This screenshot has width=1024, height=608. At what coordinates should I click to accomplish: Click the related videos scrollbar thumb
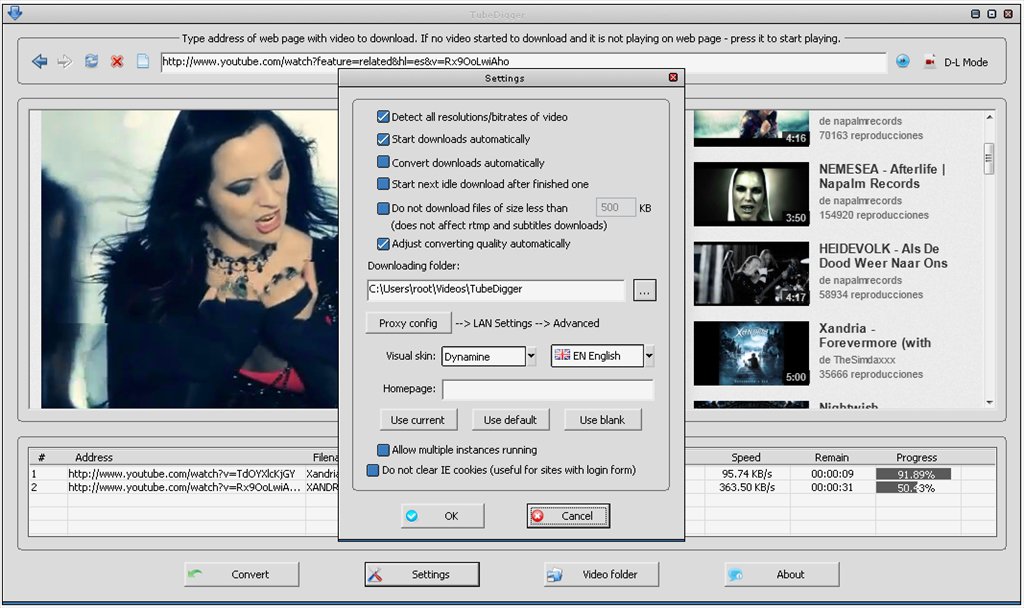pyautogui.click(x=989, y=158)
